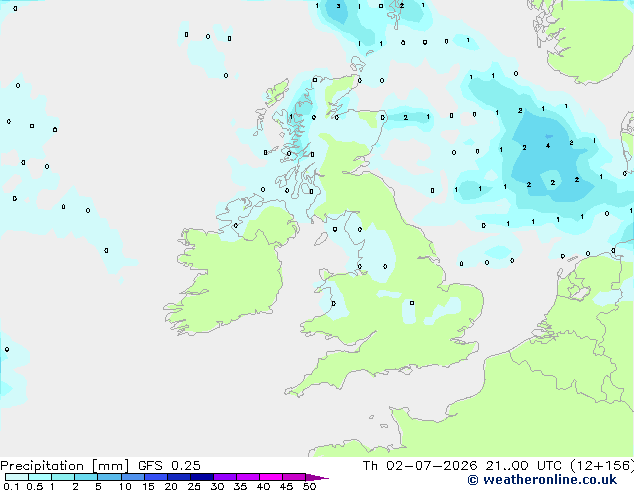The image size is (634, 490).
Task: Click the 30–35 mm purple legend swatch
Action: click(225, 477)
